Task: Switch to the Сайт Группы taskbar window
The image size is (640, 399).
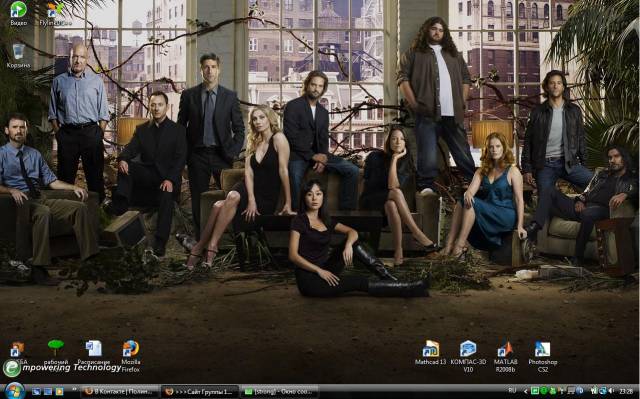Action: click(200, 391)
